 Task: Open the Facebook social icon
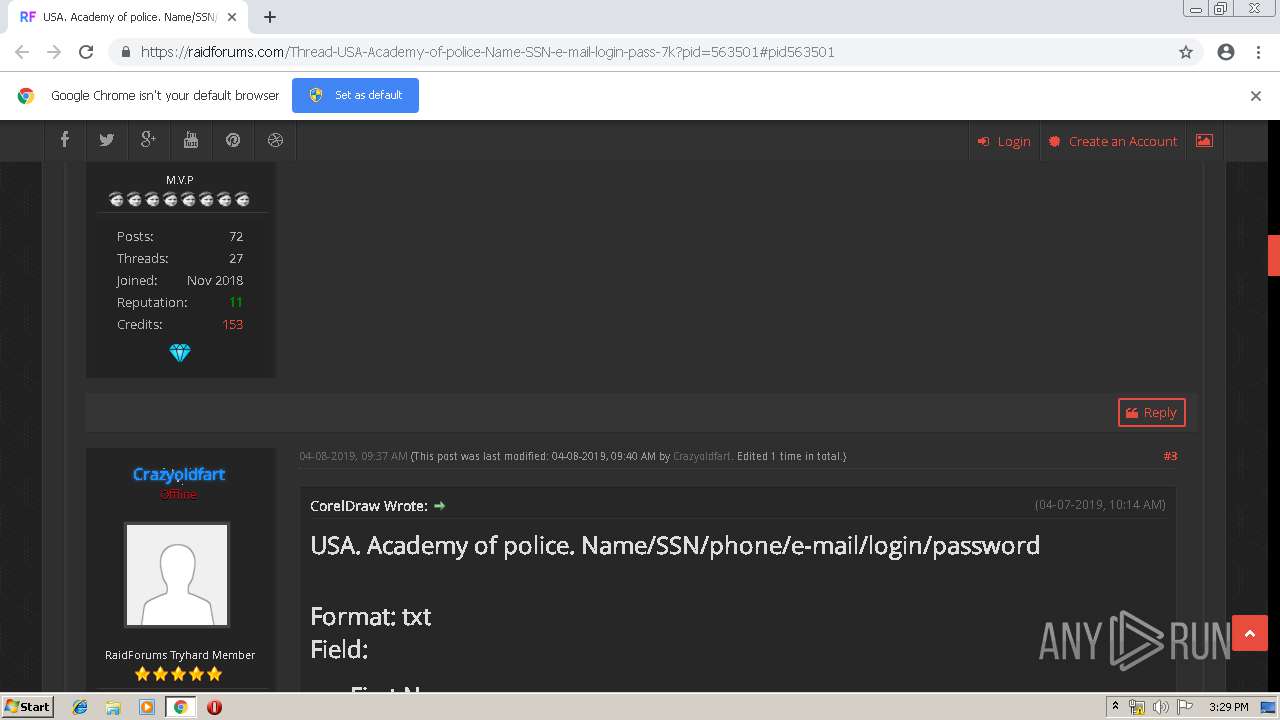[64, 140]
